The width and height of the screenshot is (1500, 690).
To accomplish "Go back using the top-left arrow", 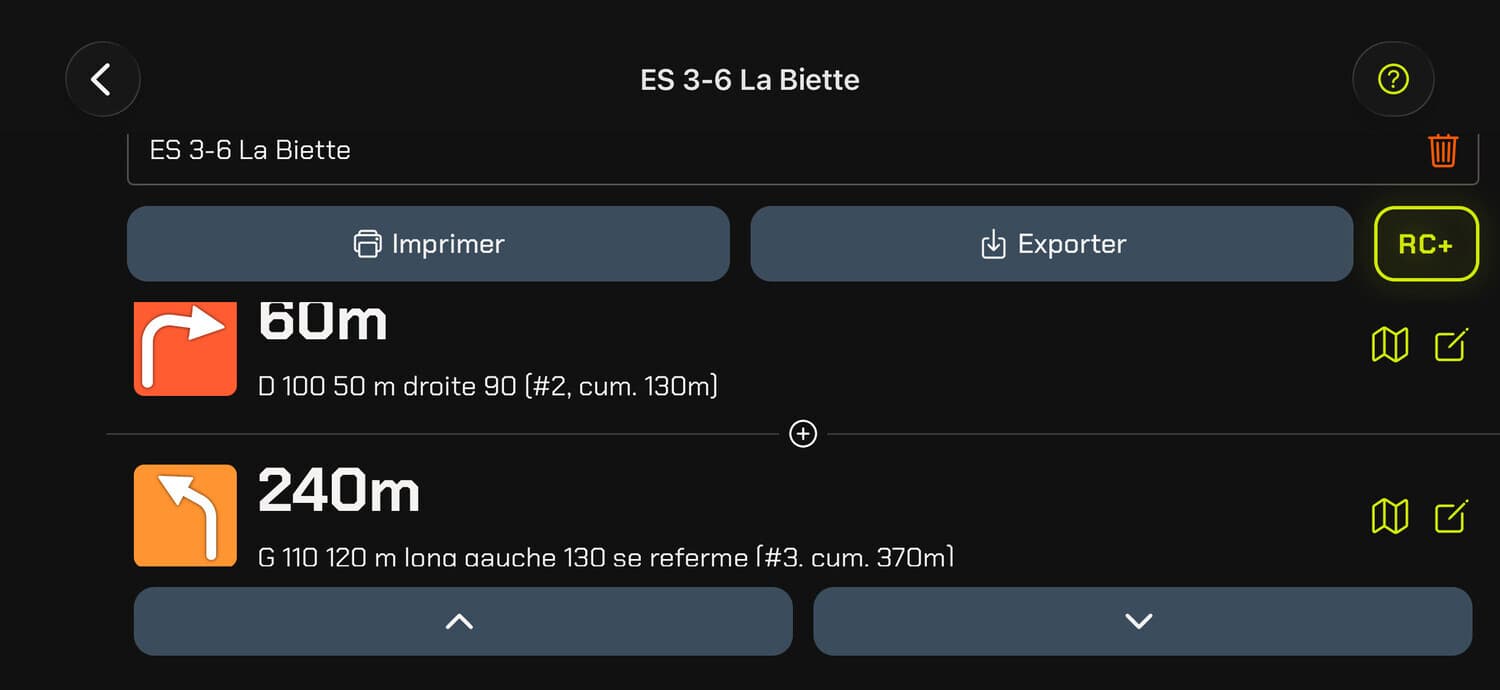I will [102, 79].
